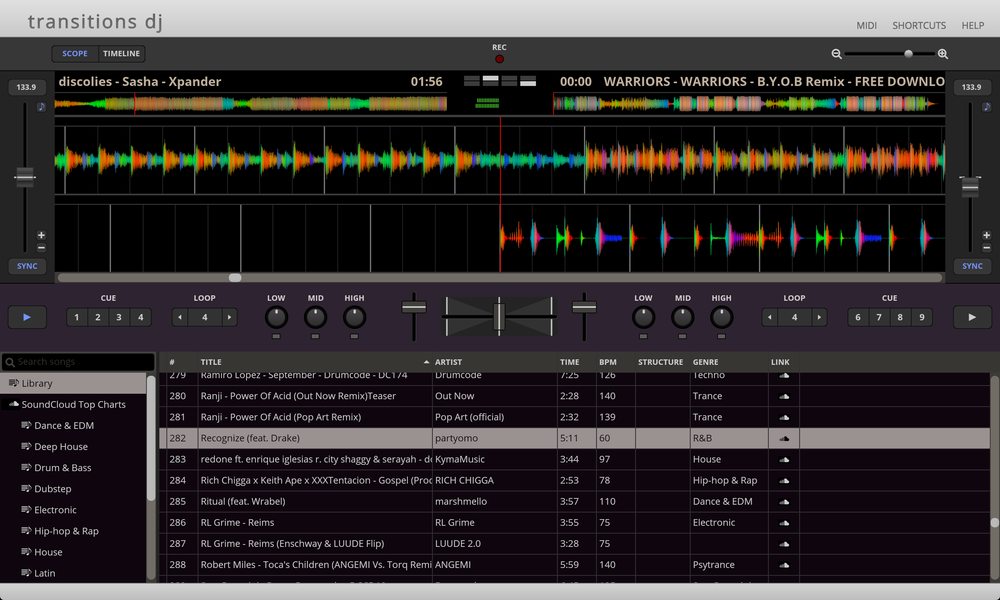Click the sort arrow on the TITLE column
The width and height of the screenshot is (1000, 600).
pyautogui.click(x=428, y=362)
